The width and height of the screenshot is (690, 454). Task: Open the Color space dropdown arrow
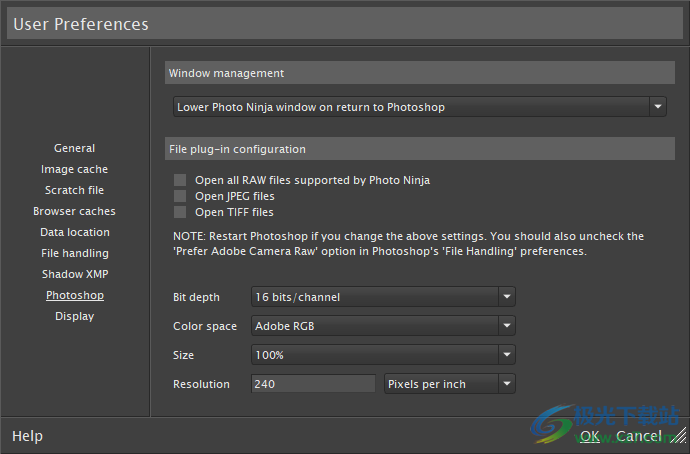pos(506,326)
